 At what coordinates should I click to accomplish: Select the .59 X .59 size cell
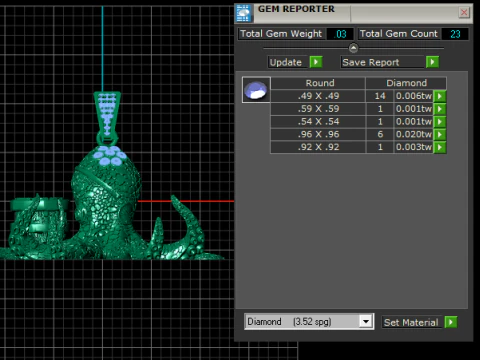[318, 109]
